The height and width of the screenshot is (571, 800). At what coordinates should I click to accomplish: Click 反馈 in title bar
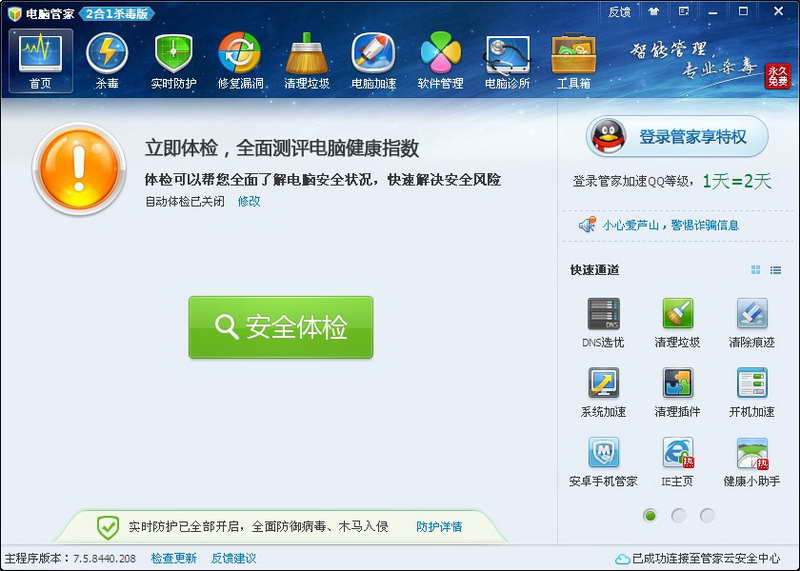coord(619,12)
